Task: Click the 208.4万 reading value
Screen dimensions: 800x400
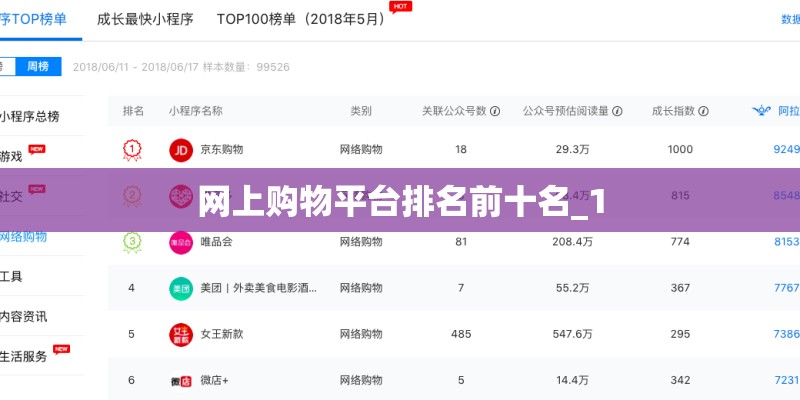Action: [x=572, y=241]
